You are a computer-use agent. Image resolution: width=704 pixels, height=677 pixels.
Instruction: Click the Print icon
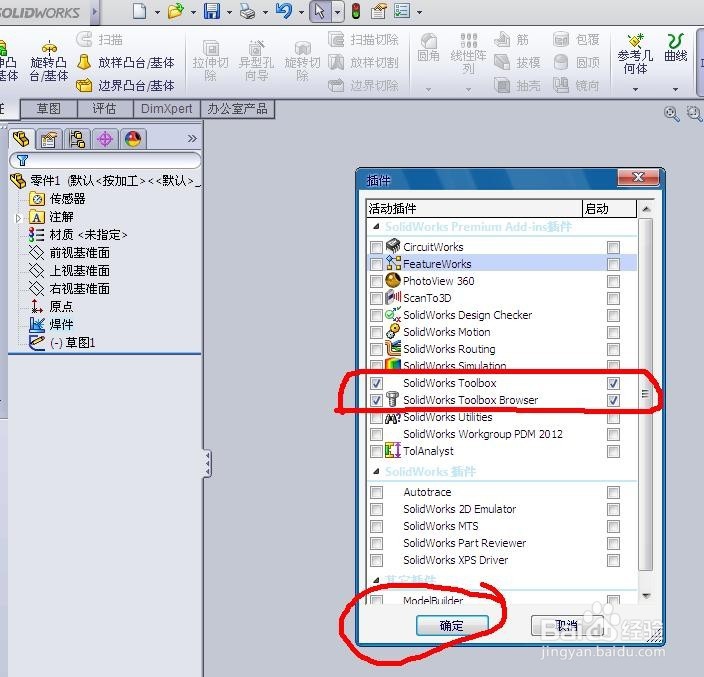(248, 12)
